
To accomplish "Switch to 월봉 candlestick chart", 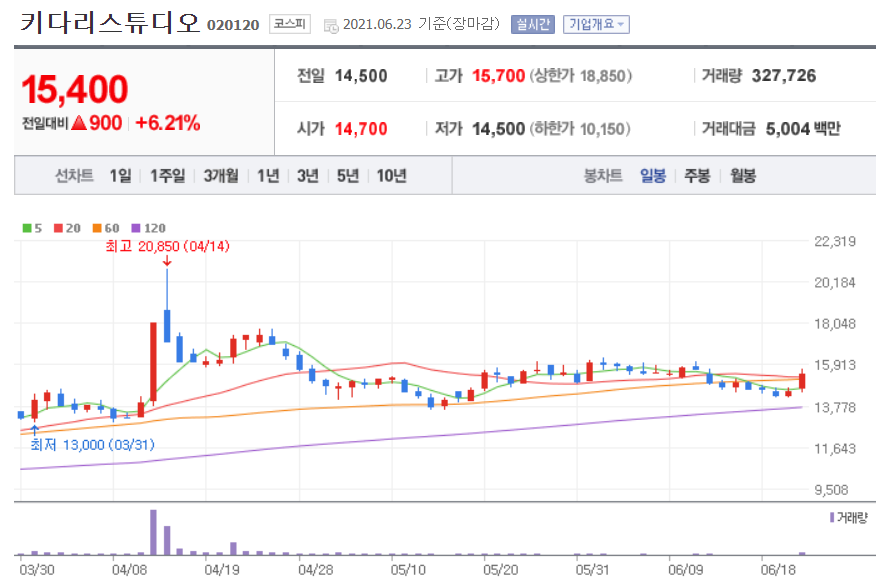I will [742, 176].
